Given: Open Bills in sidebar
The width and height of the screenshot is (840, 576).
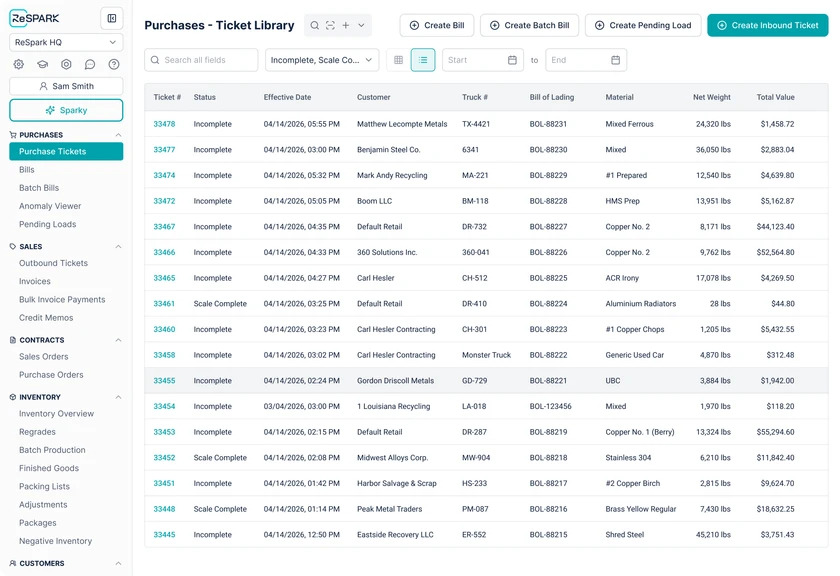Looking at the screenshot, I should tap(27, 170).
